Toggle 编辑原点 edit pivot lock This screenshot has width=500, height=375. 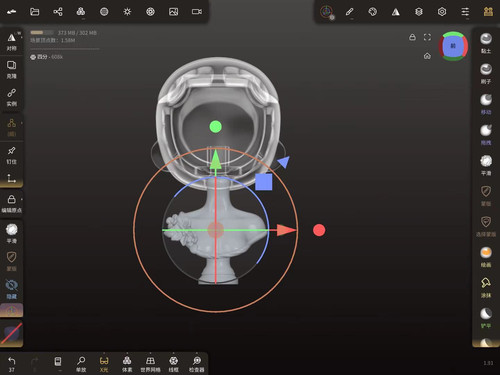[11, 203]
